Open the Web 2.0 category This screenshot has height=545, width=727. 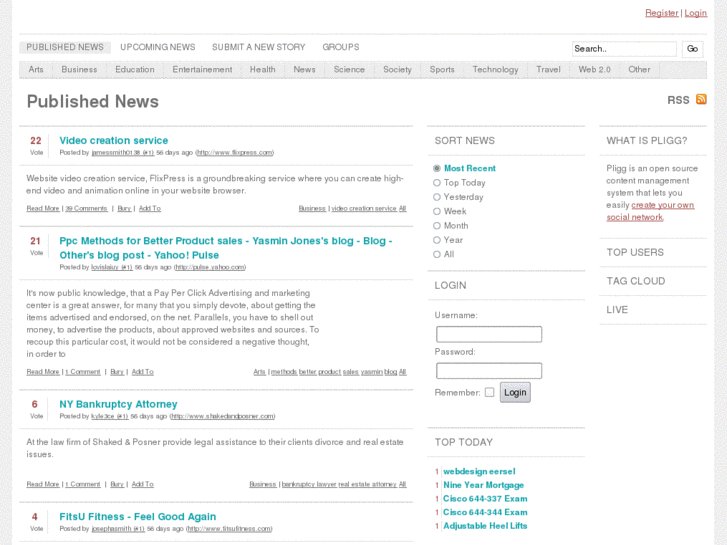594,70
